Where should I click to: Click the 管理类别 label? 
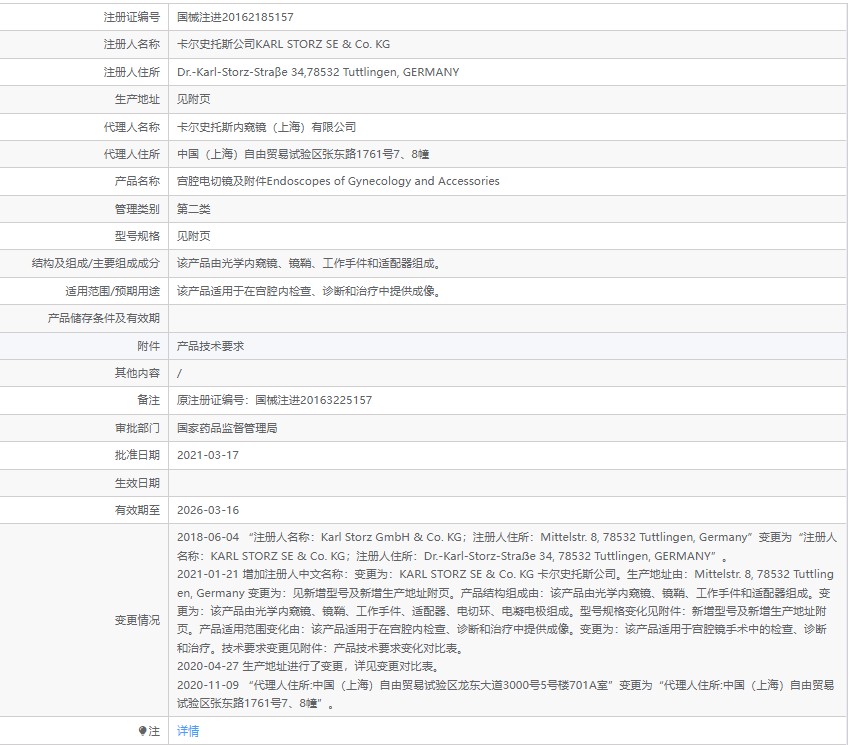point(137,209)
